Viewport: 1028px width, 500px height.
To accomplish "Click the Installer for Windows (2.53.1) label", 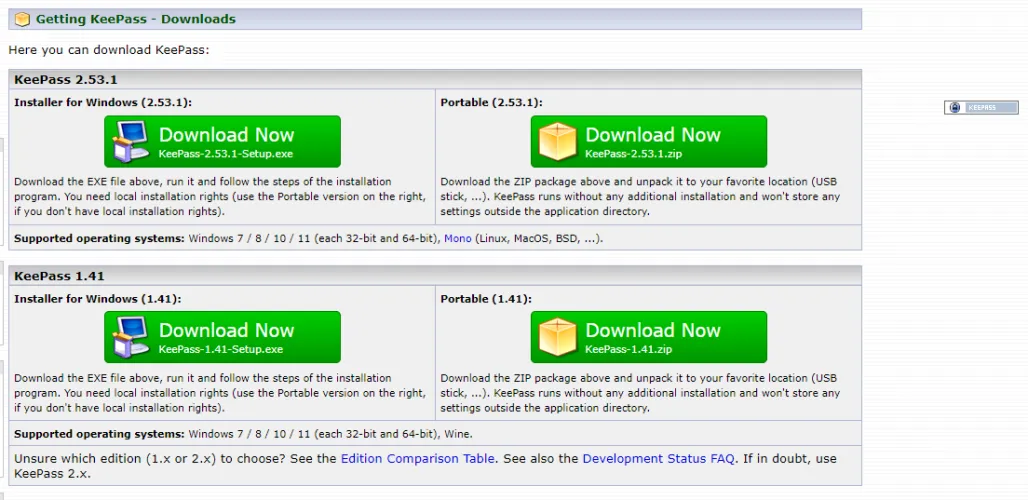I will [103, 102].
